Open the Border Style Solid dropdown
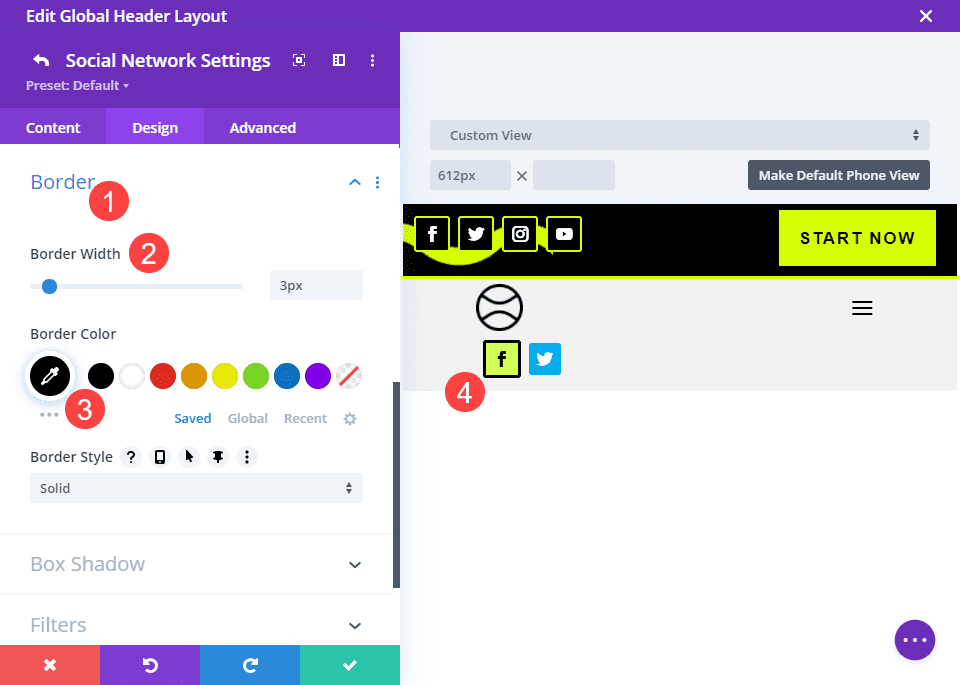Viewport: 960px width, 685px height. (196, 488)
